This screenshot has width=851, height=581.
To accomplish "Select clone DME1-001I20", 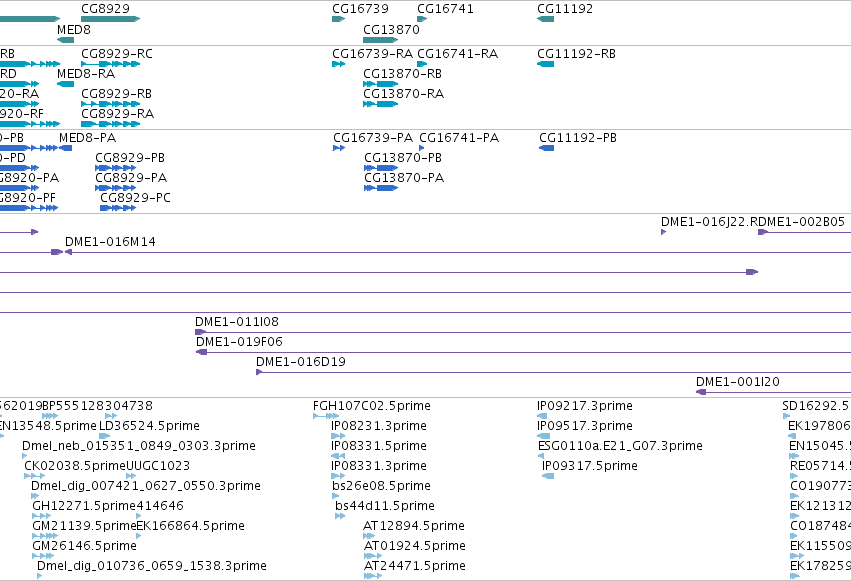I will pyautogui.click(x=773, y=392).
